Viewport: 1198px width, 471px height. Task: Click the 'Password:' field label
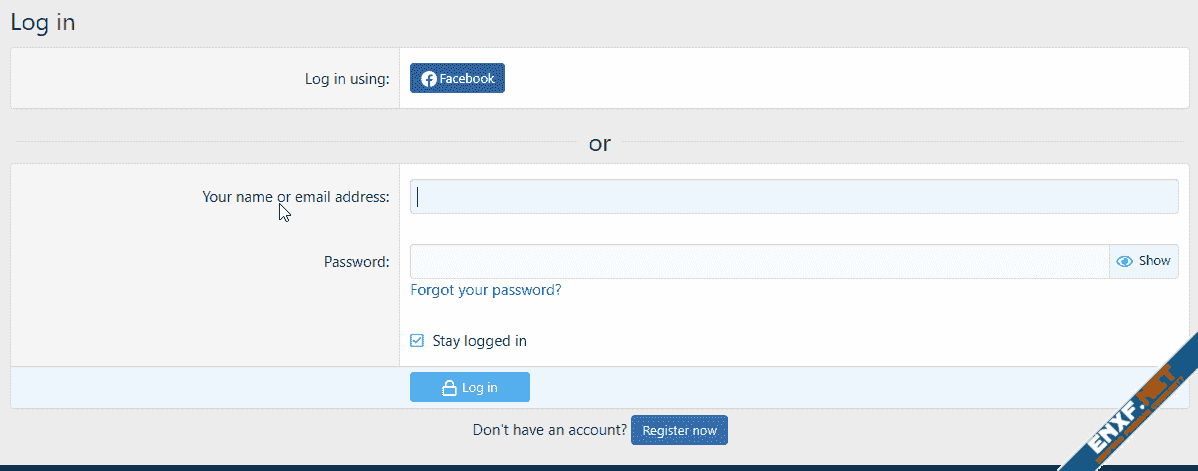click(356, 262)
